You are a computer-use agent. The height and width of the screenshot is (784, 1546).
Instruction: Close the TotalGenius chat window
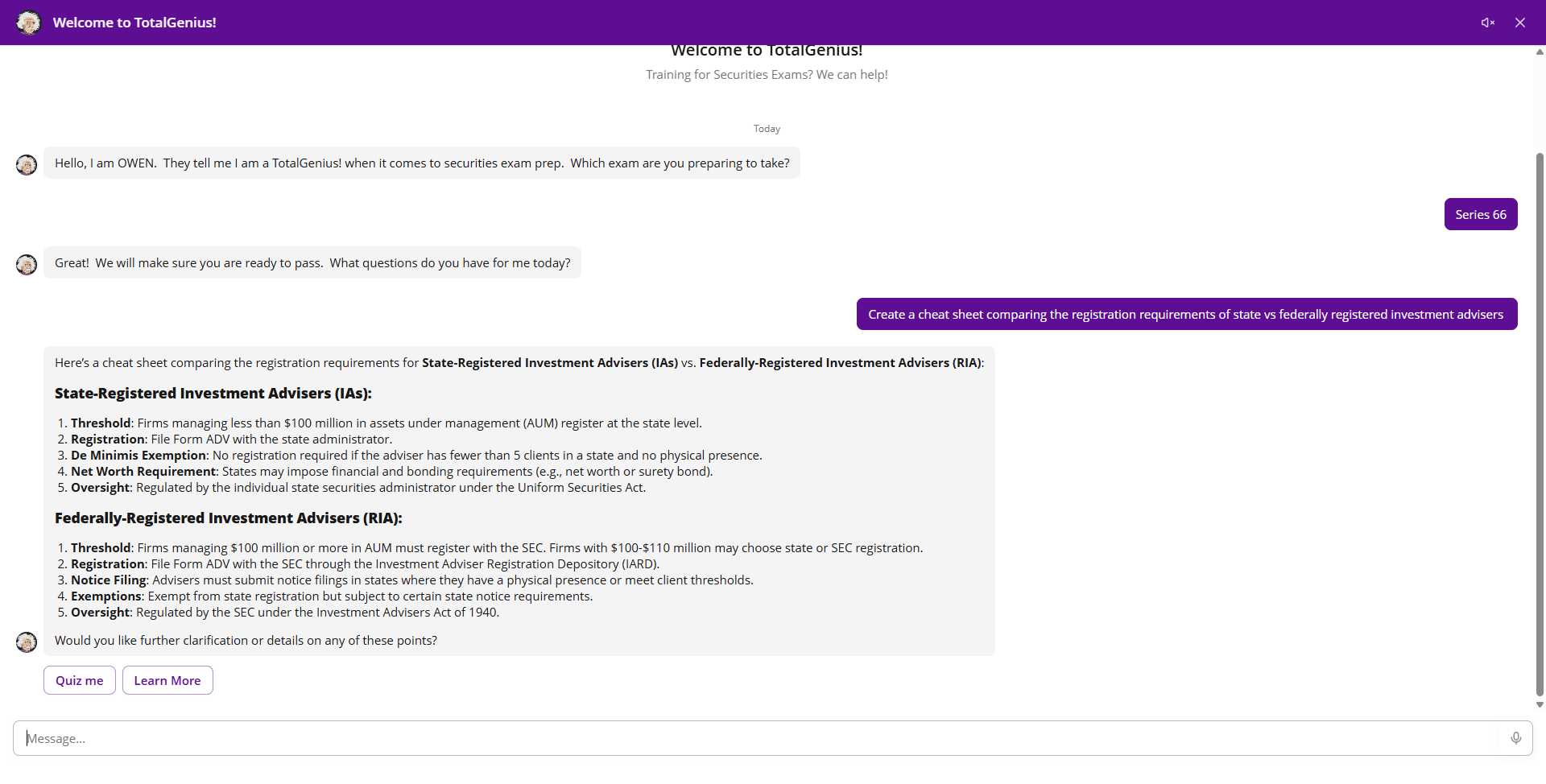1520,23
